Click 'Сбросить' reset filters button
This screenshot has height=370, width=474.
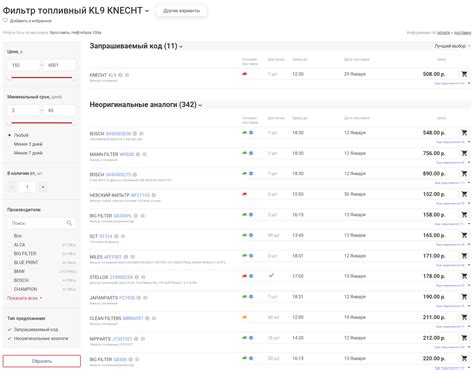[42, 361]
